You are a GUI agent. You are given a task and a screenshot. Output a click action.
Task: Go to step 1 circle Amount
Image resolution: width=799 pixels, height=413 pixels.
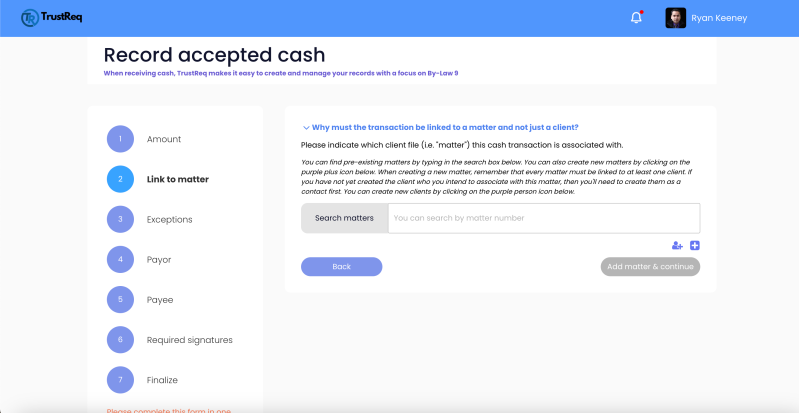tap(120, 139)
